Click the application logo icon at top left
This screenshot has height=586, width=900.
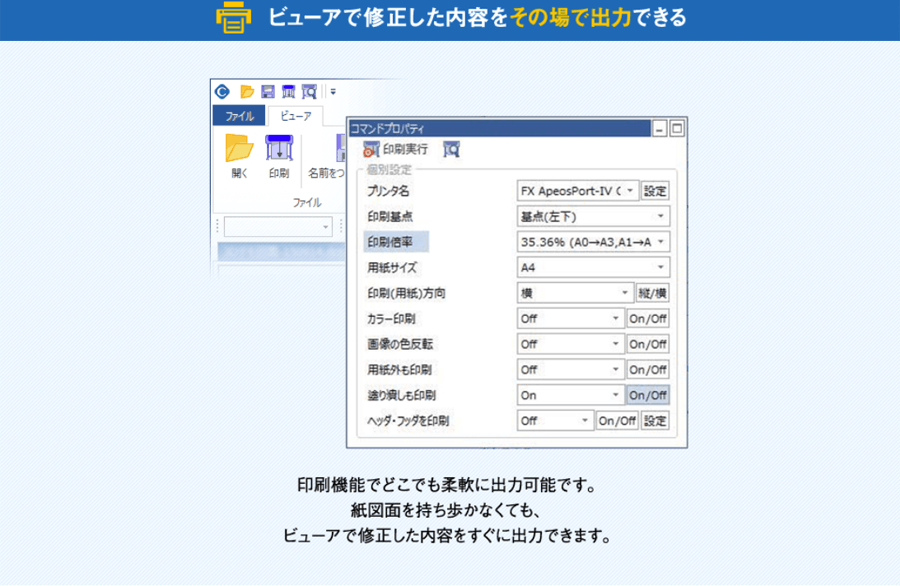[x=224, y=91]
